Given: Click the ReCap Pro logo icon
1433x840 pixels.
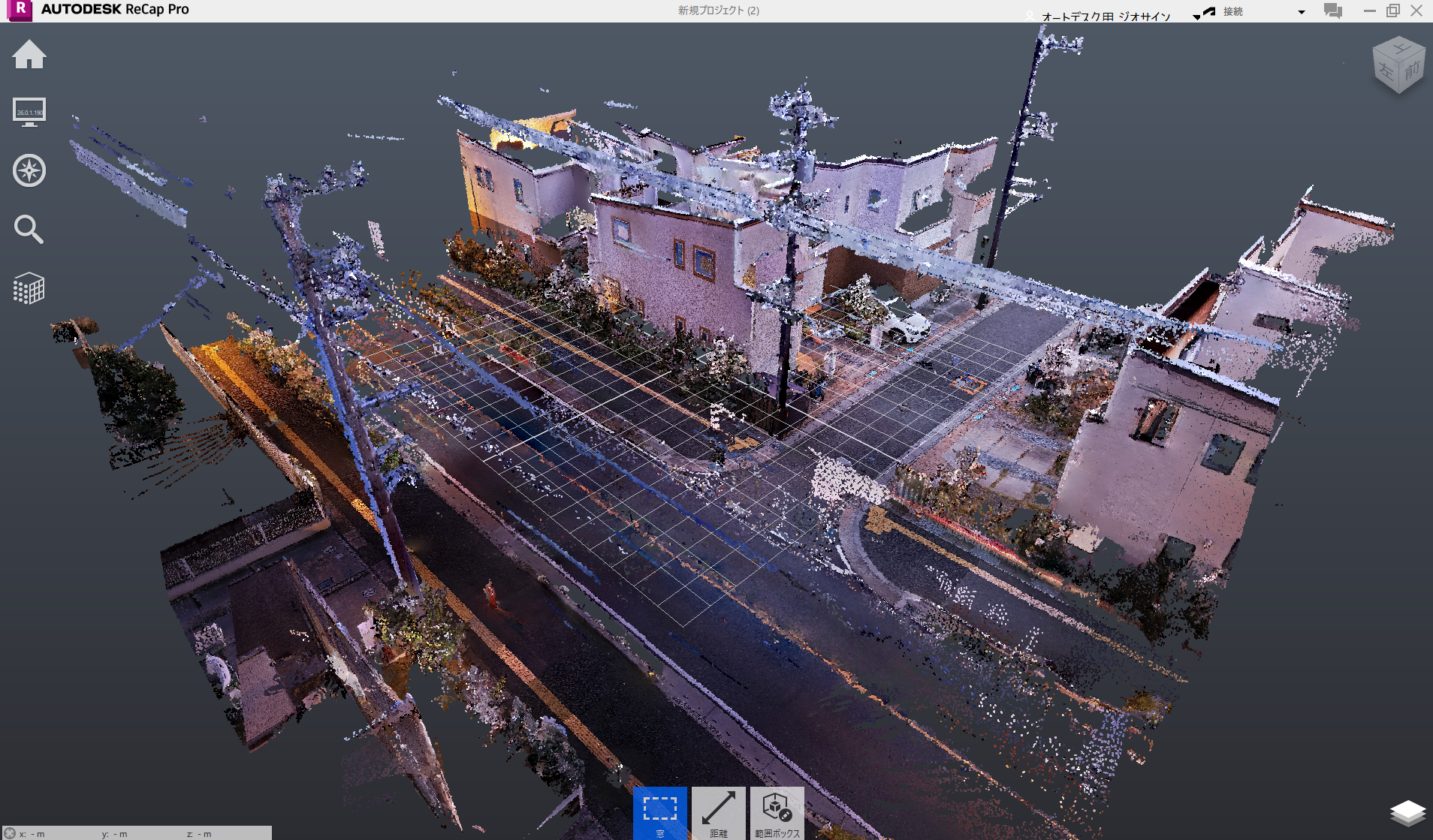Looking at the screenshot, I should click(20, 10).
